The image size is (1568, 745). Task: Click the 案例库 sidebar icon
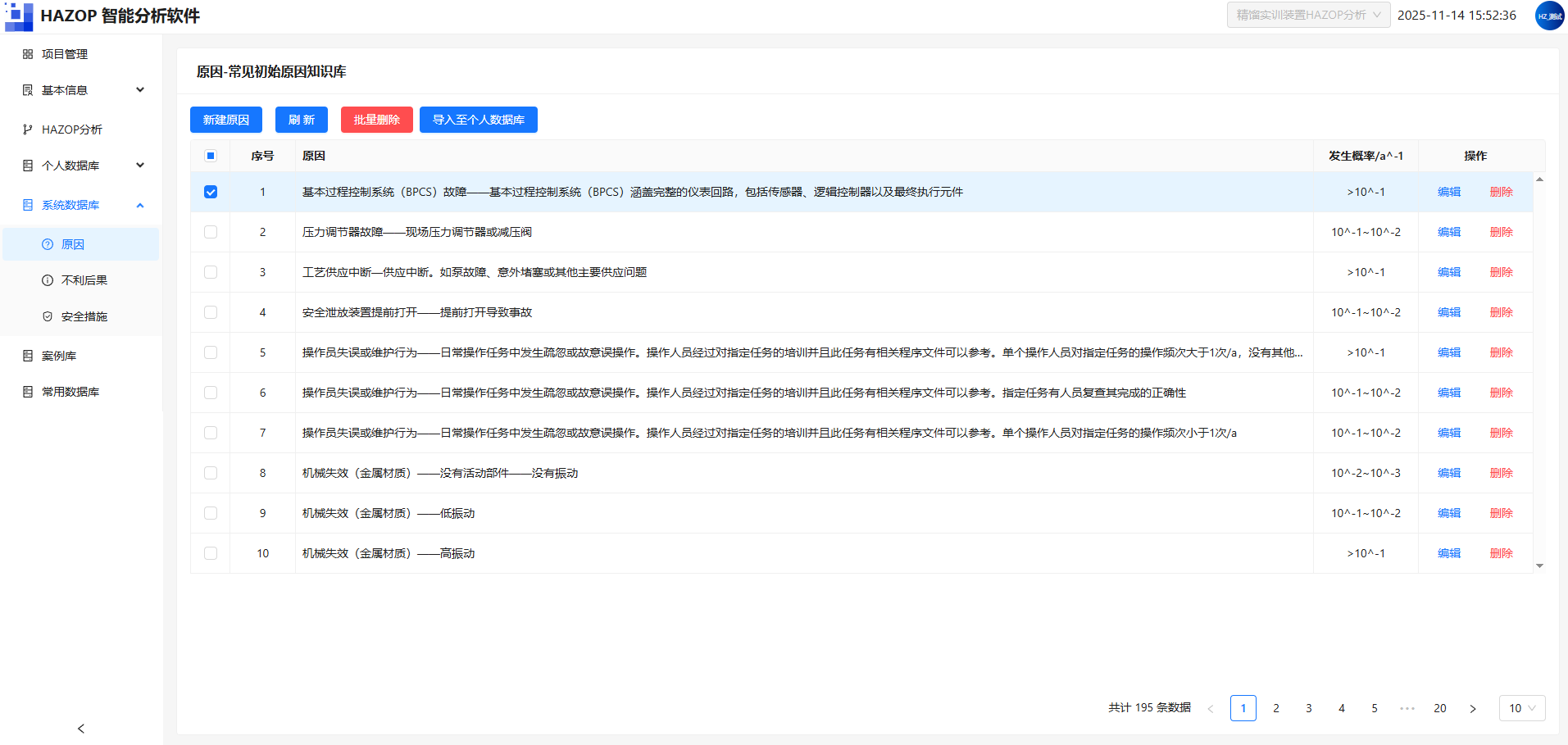point(28,356)
